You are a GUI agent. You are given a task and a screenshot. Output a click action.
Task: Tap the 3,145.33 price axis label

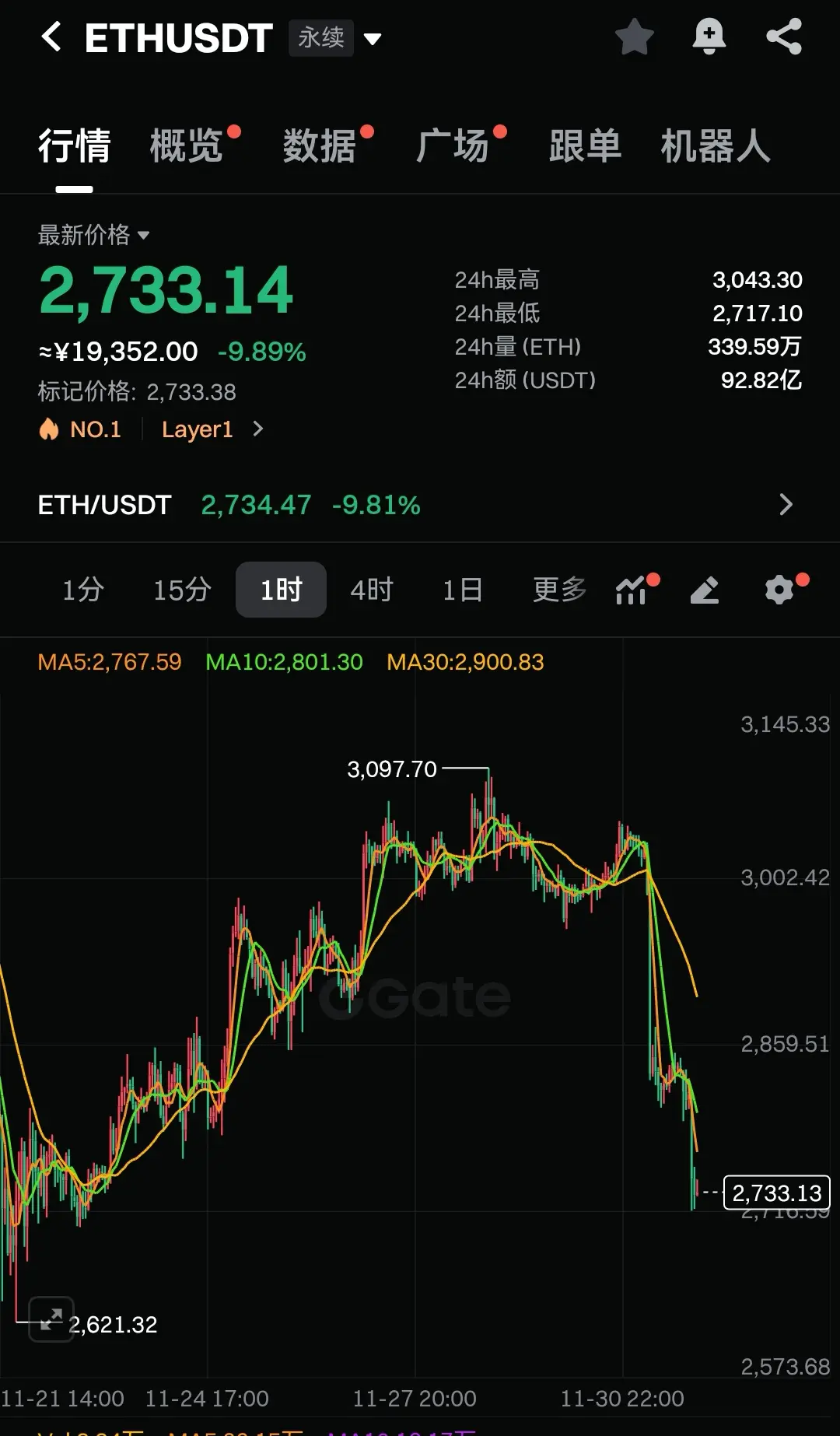(x=785, y=724)
